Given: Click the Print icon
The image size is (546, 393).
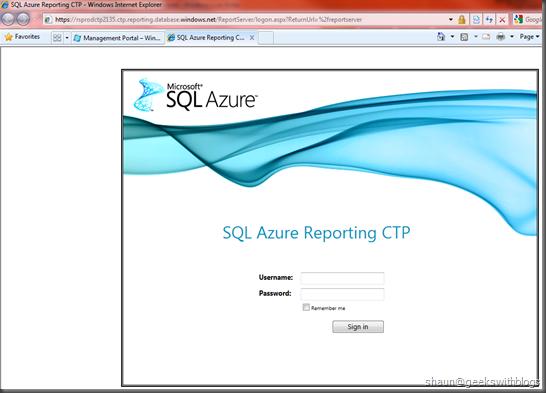Looking at the screenshot, I should [501, 36].
